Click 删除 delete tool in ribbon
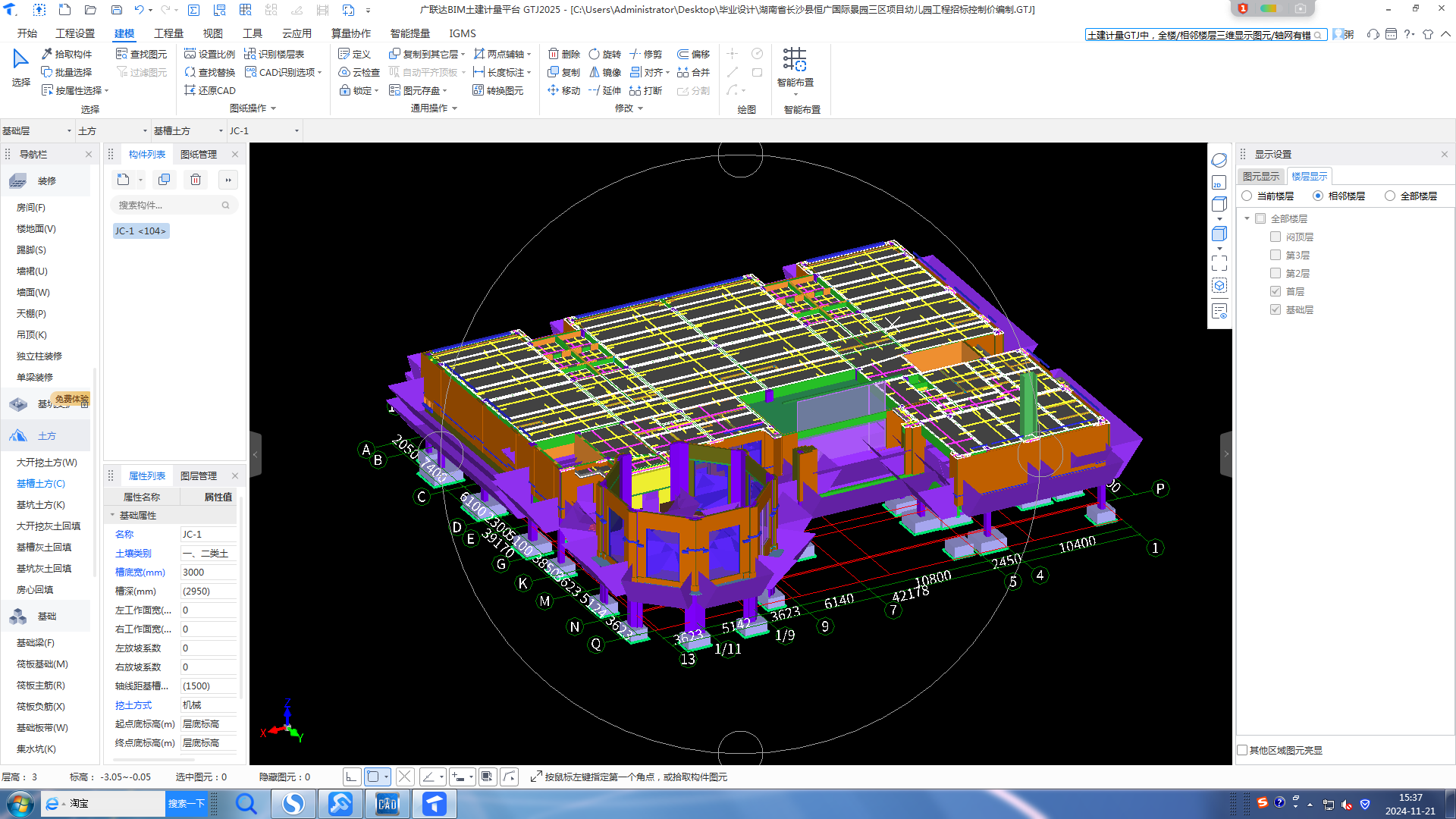 [x=564, y=54]
